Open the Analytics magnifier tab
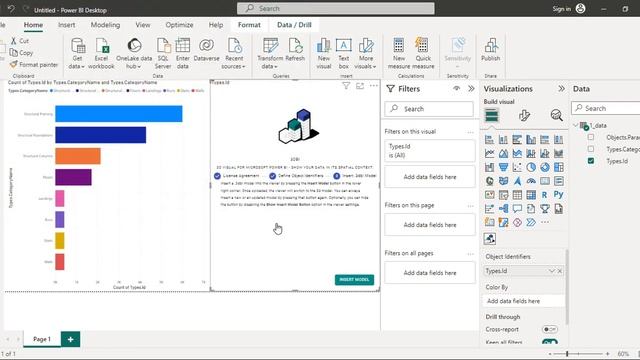This screenshot has width=640, height=360. [556, 116]
